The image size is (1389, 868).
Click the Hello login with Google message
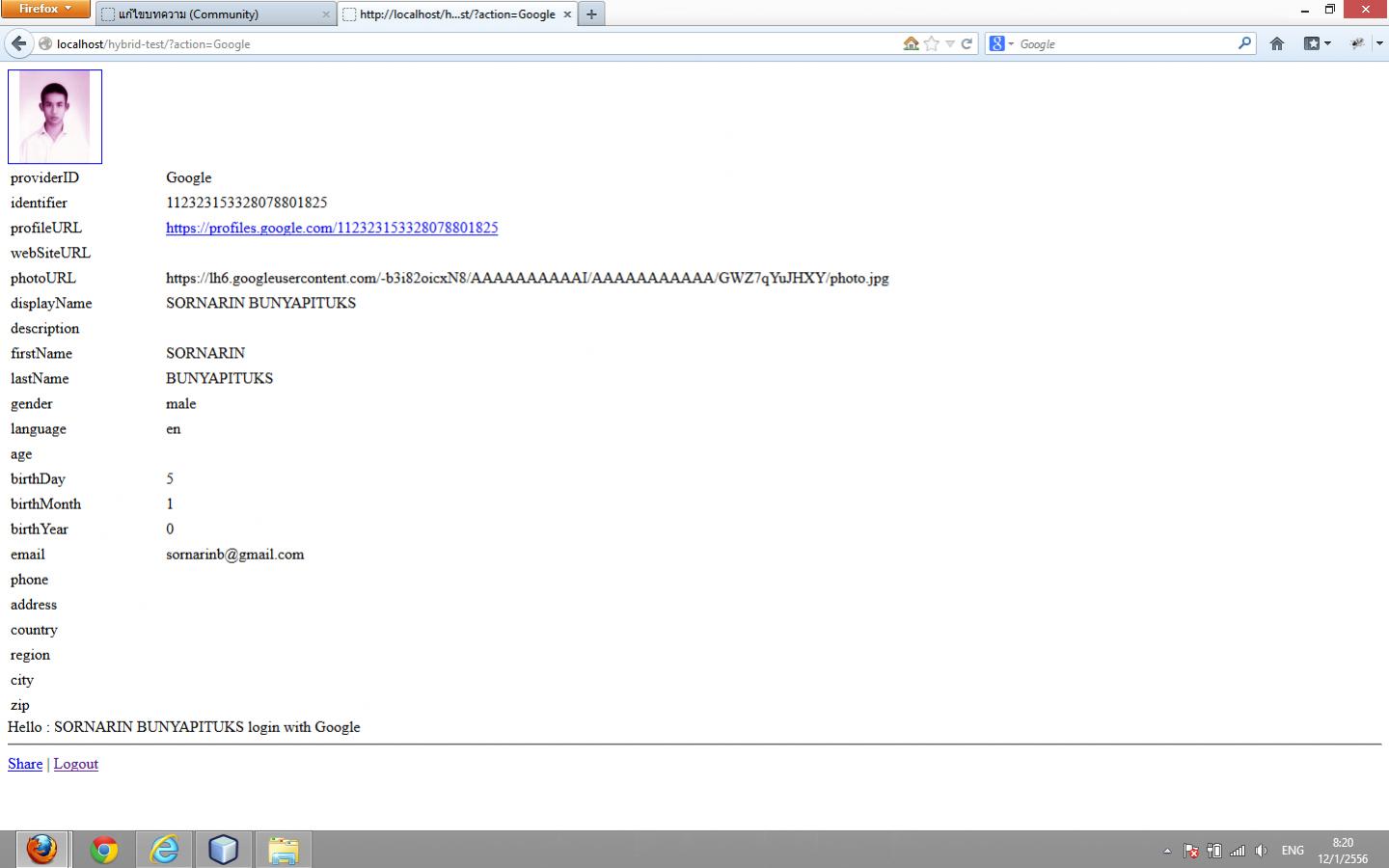pos(184,727)
